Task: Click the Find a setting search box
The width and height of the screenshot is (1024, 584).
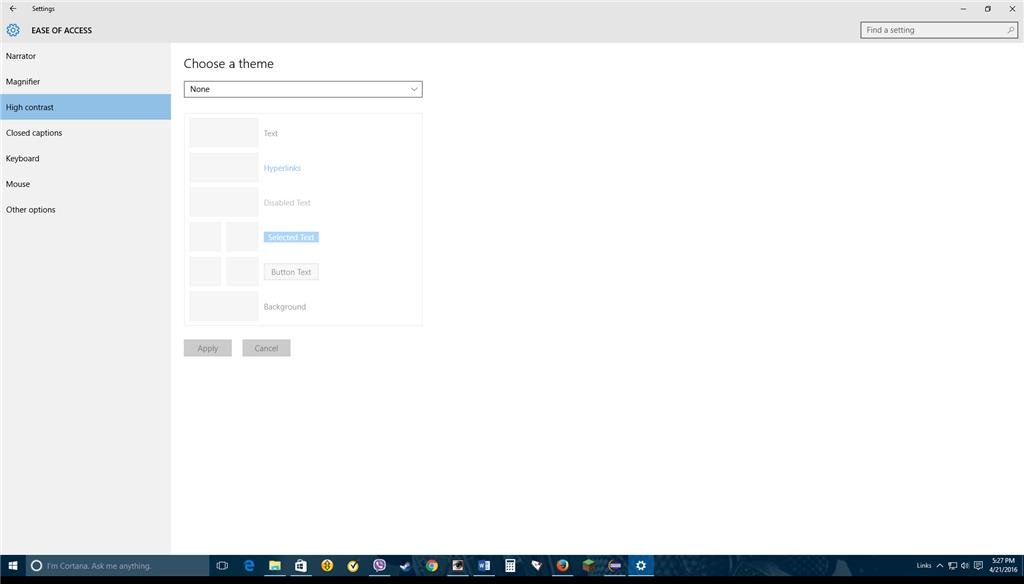Action: pos(930,30)
